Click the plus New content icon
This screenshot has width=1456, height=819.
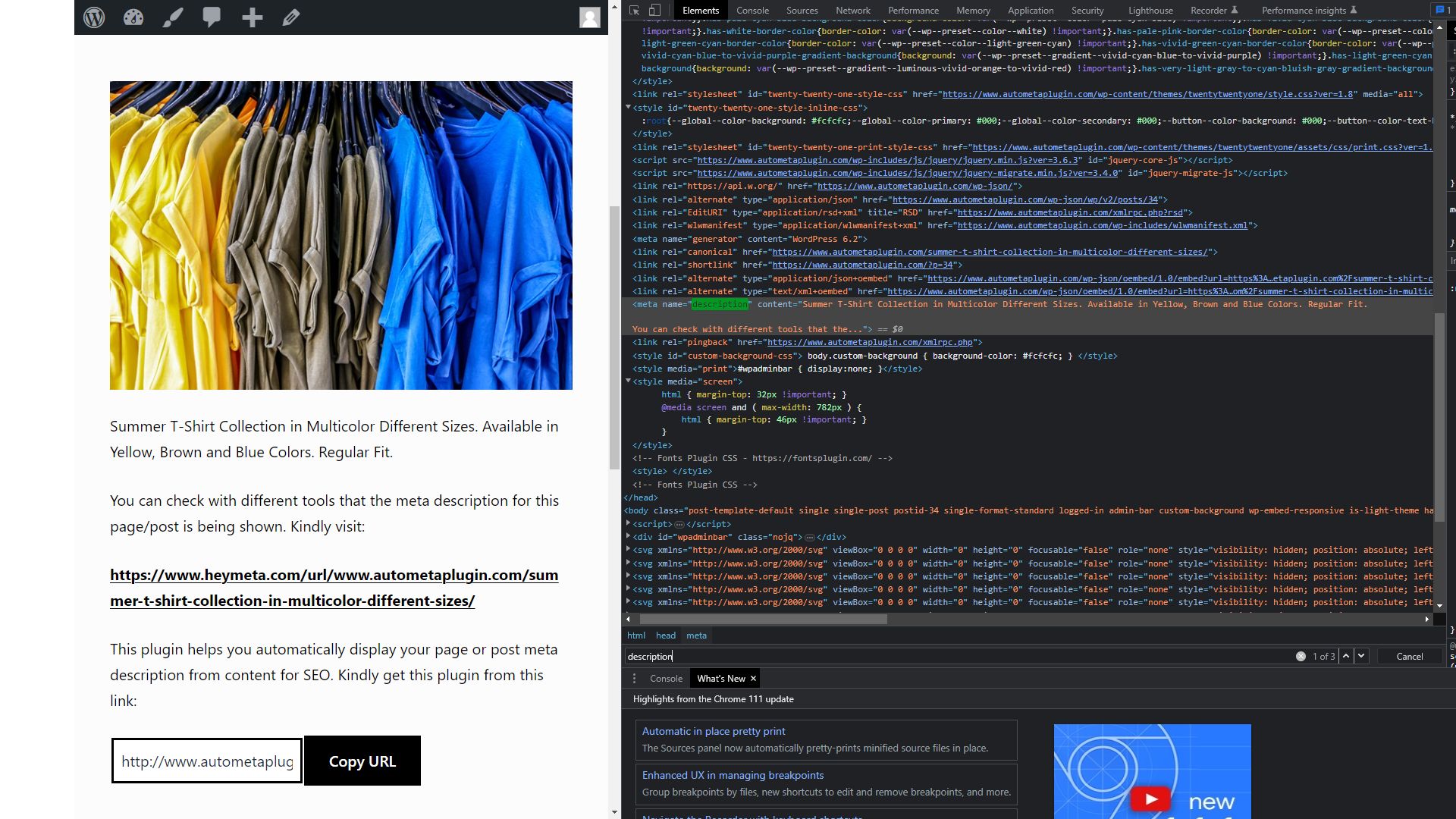point(252,17)
